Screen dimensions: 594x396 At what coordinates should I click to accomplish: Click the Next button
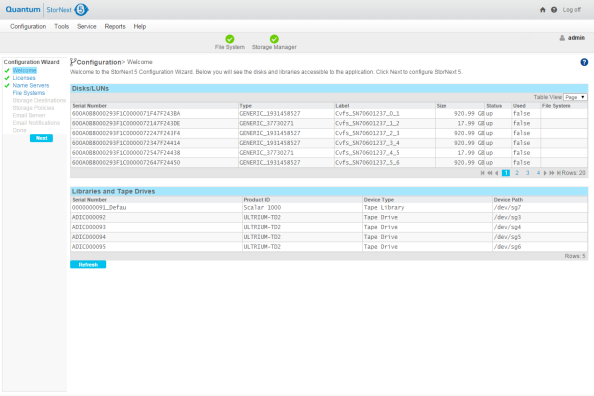41,138
